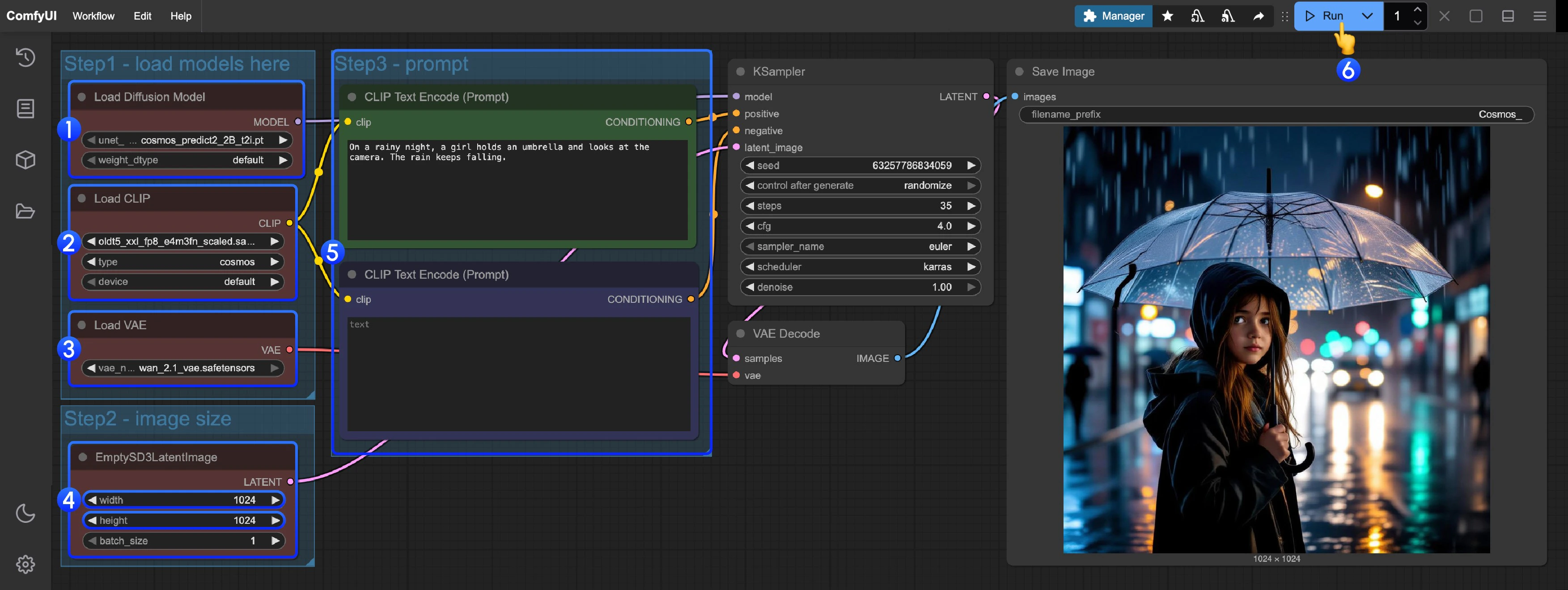Open the workflows browser panel

[25, 211]
